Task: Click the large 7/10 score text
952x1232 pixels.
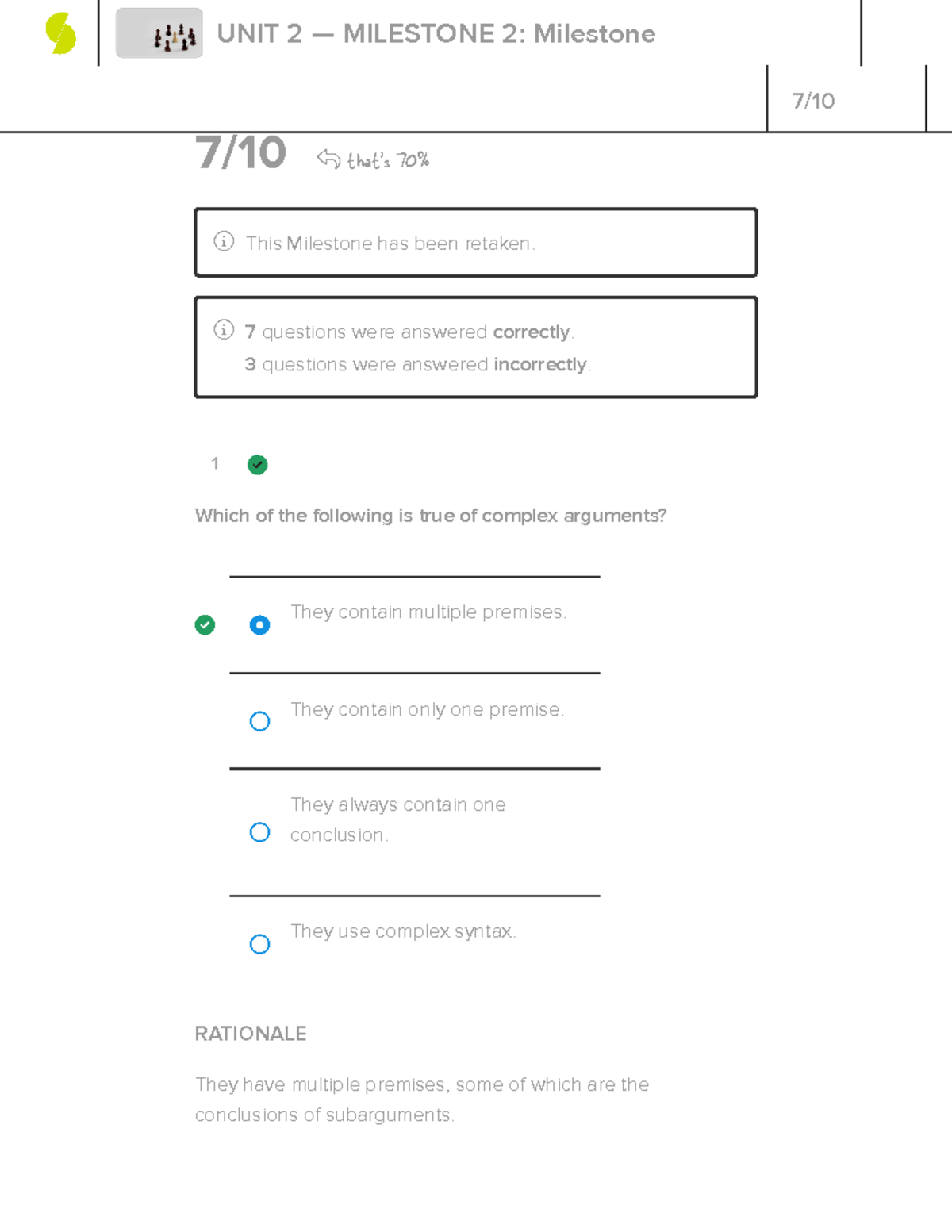Action: click(240, 155)
